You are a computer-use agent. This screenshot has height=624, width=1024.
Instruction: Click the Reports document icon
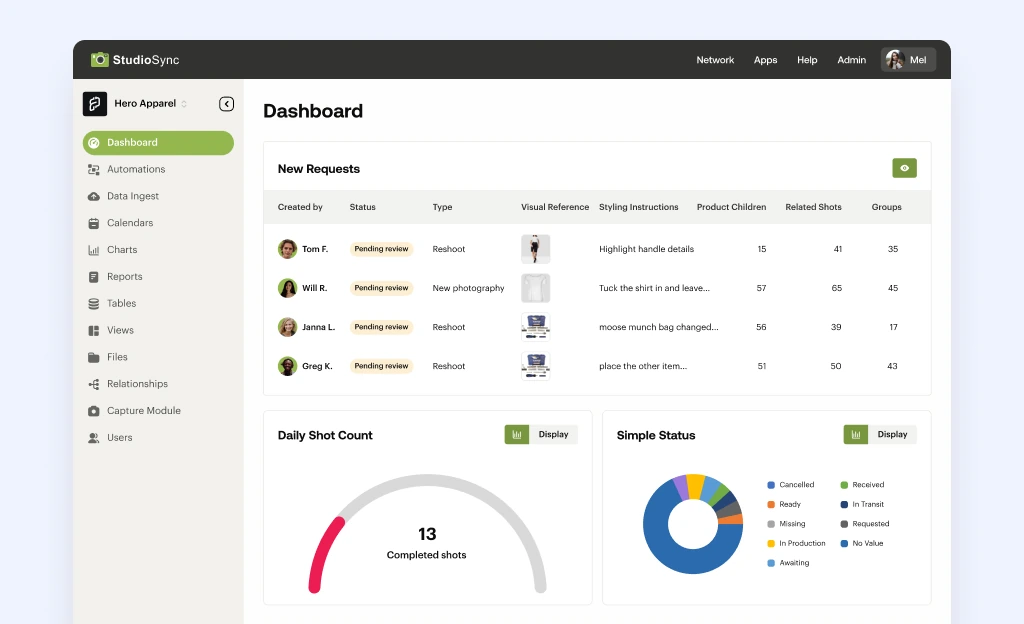(x=94, y=277)
